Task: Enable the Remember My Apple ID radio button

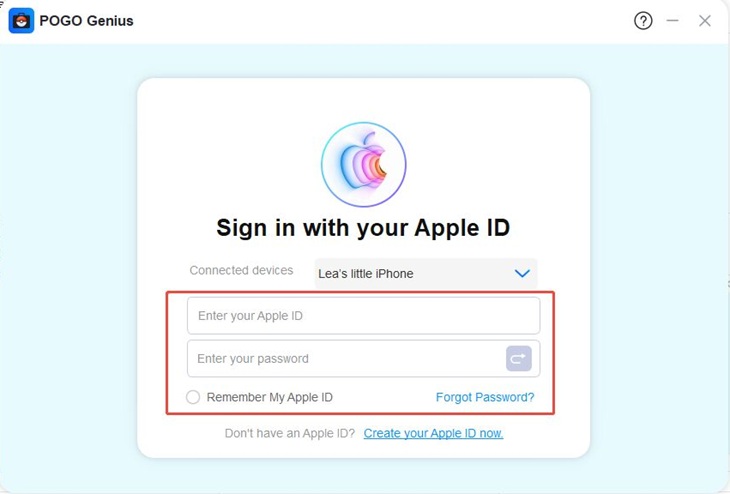Action: point(193,397)
